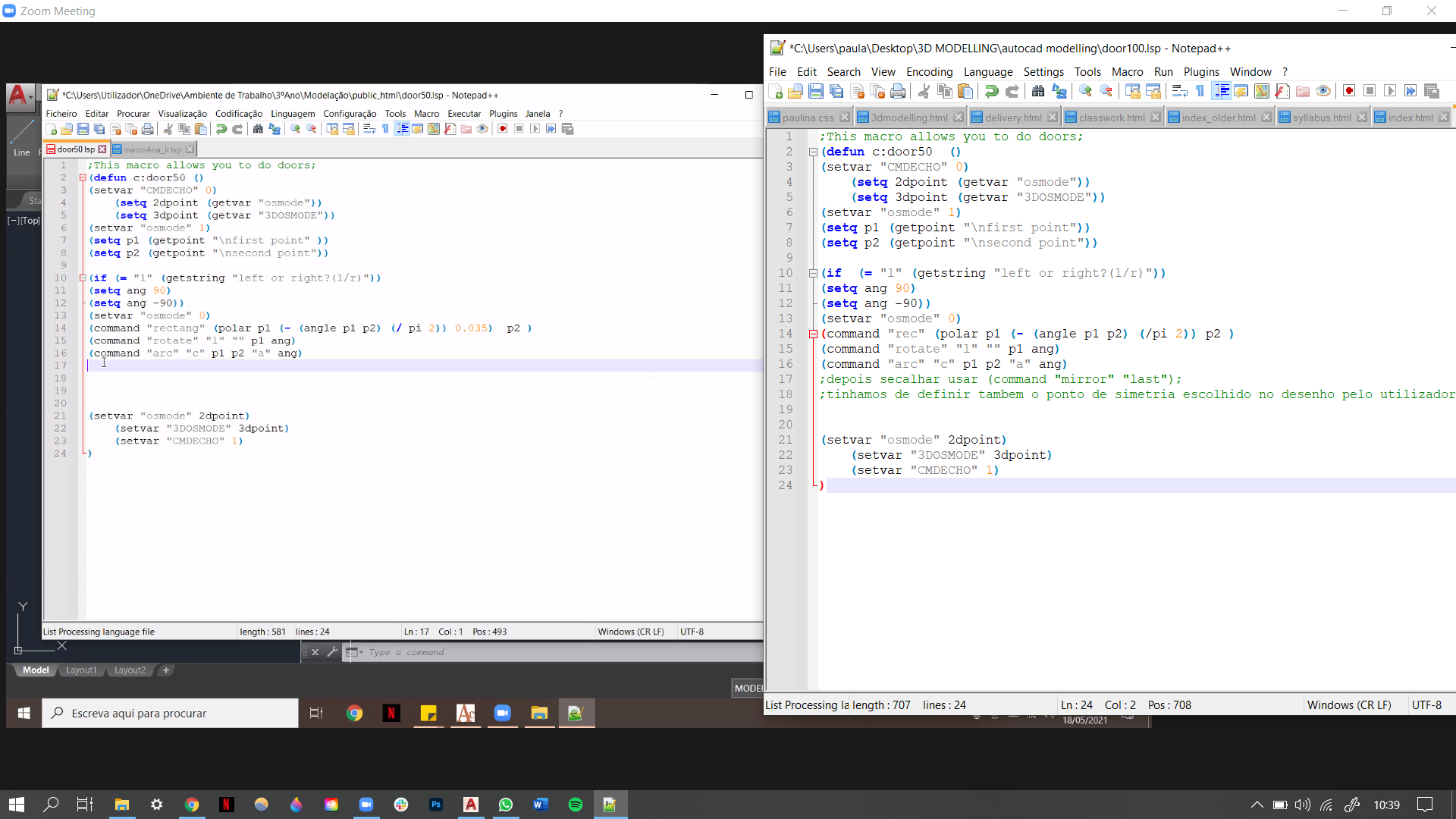The image size is (1456, 819).
Task: Toggle Monitoring eye icon in door100.lsp toolbar
Action: 1323,92
